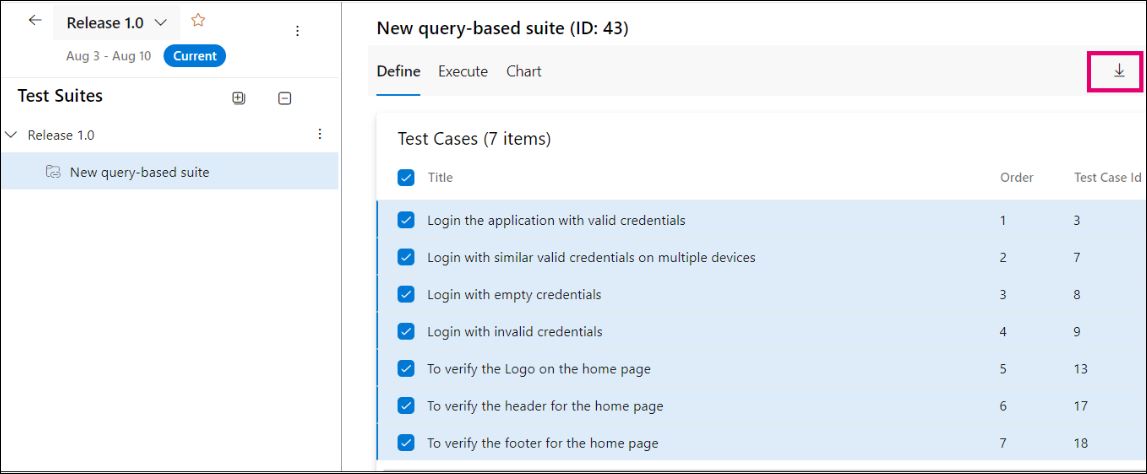Uncheck Login with empty credentials test case
Viewport: 1147px width, 474px height.
[x=406, y=294]
